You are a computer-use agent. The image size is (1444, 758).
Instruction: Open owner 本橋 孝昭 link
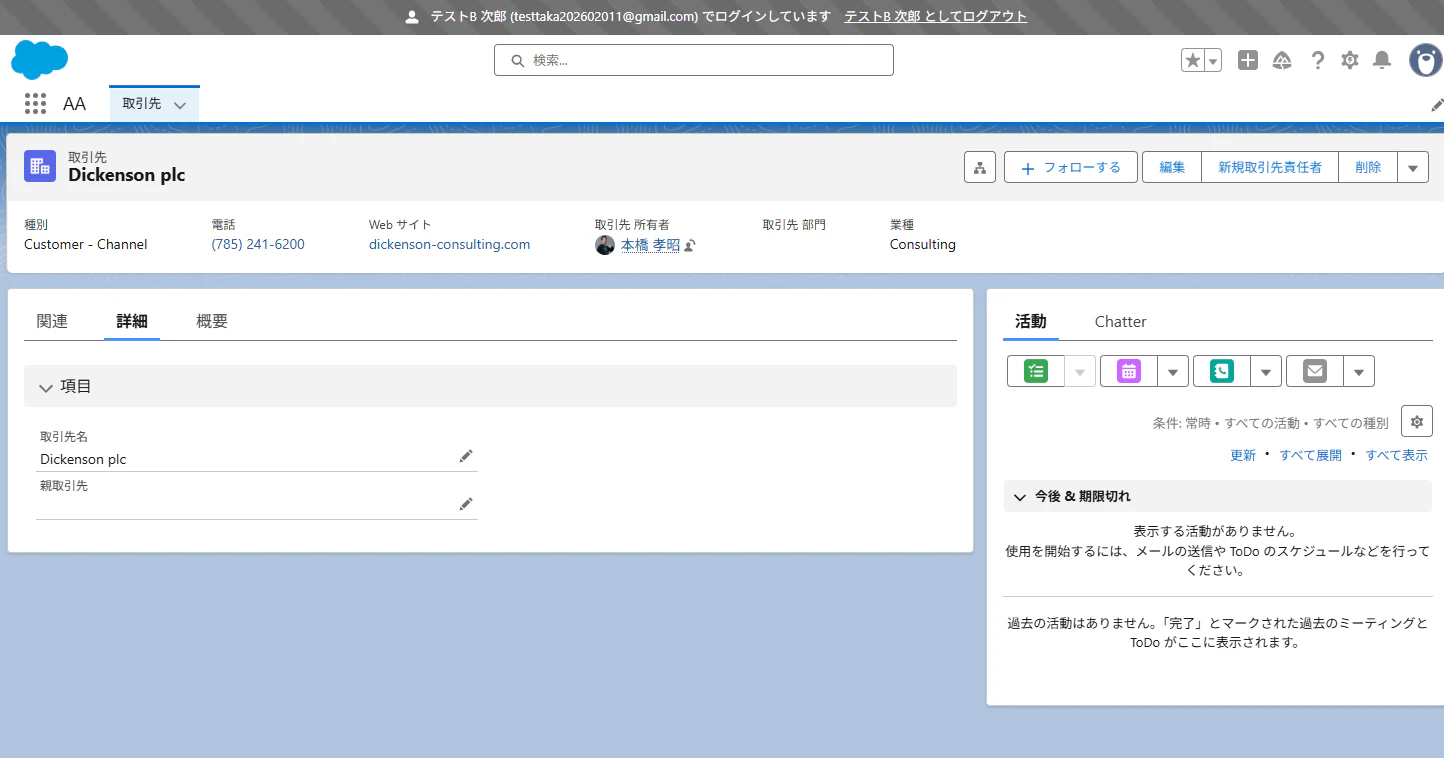(x=650, y=245)
